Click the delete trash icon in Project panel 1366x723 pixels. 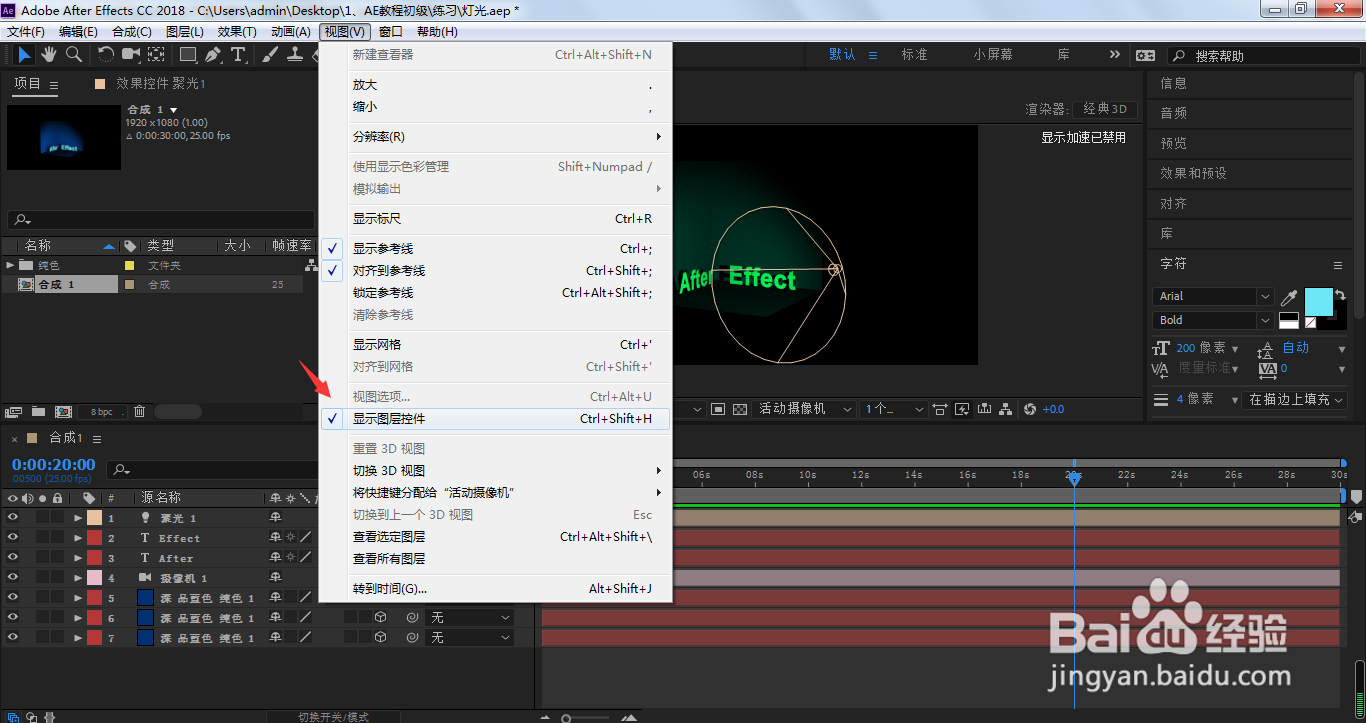(x=140, y=411)
